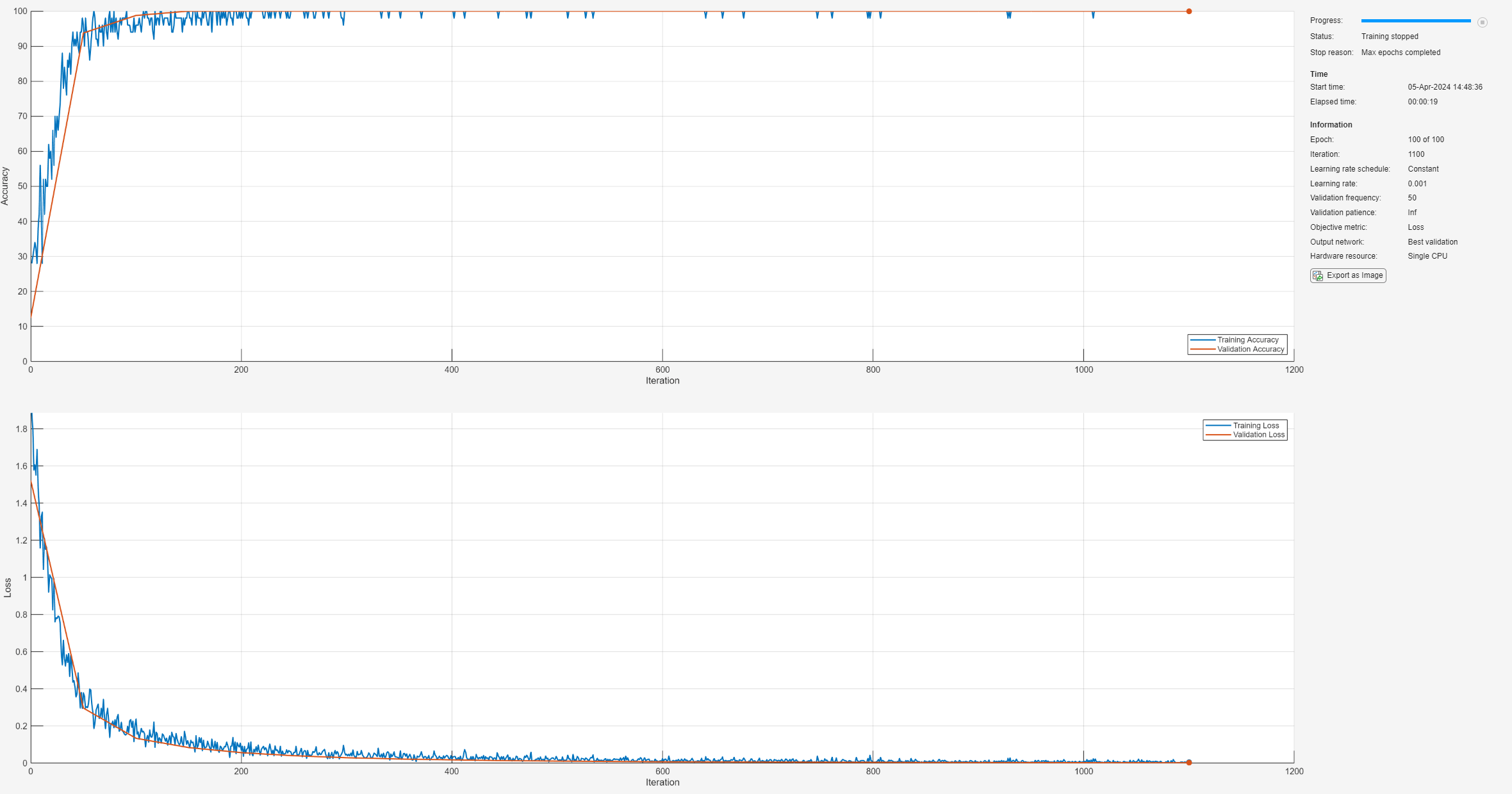Click the Export as Image button
This screenshot has width=1512, height=794.
pos(1348,275)
